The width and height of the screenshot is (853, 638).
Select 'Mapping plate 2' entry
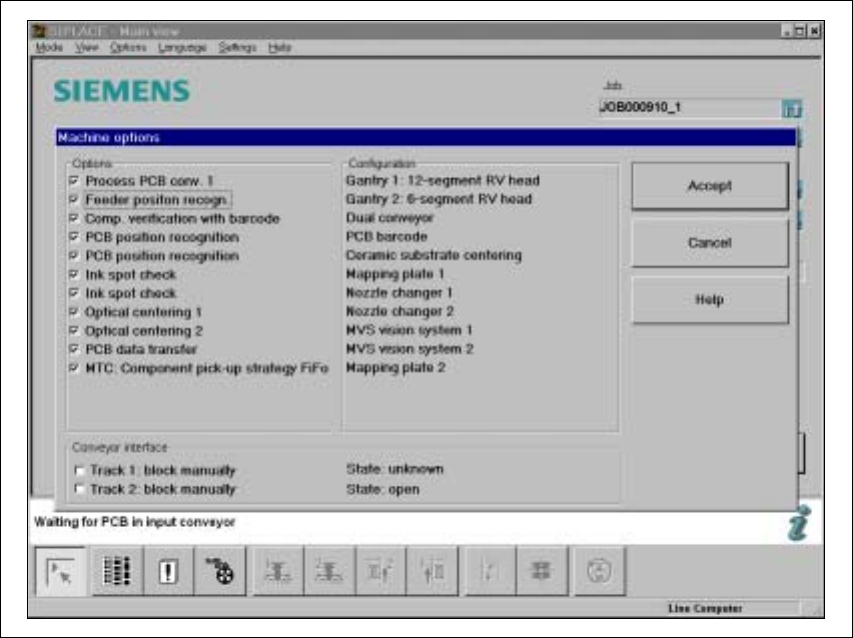[395, 368]
